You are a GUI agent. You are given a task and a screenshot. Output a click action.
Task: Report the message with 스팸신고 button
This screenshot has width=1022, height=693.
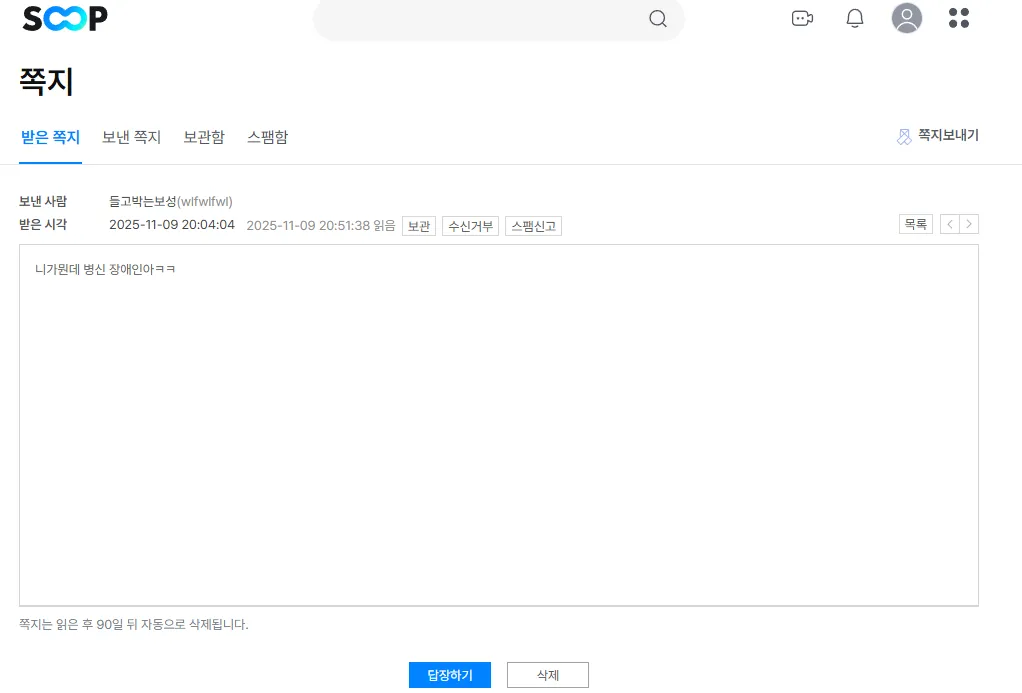(533, 225)
